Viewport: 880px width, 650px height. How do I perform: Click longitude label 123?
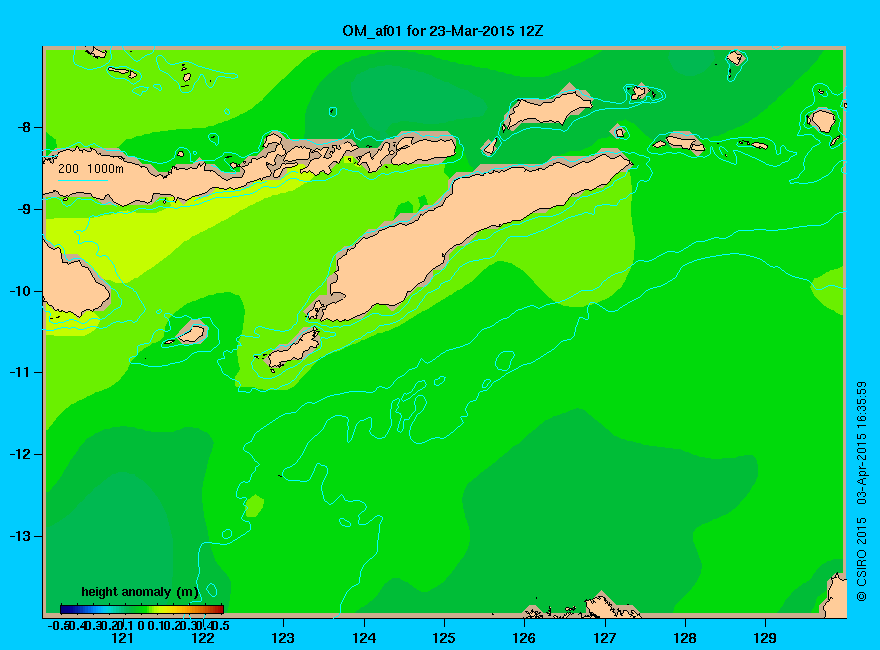point(283,638)
